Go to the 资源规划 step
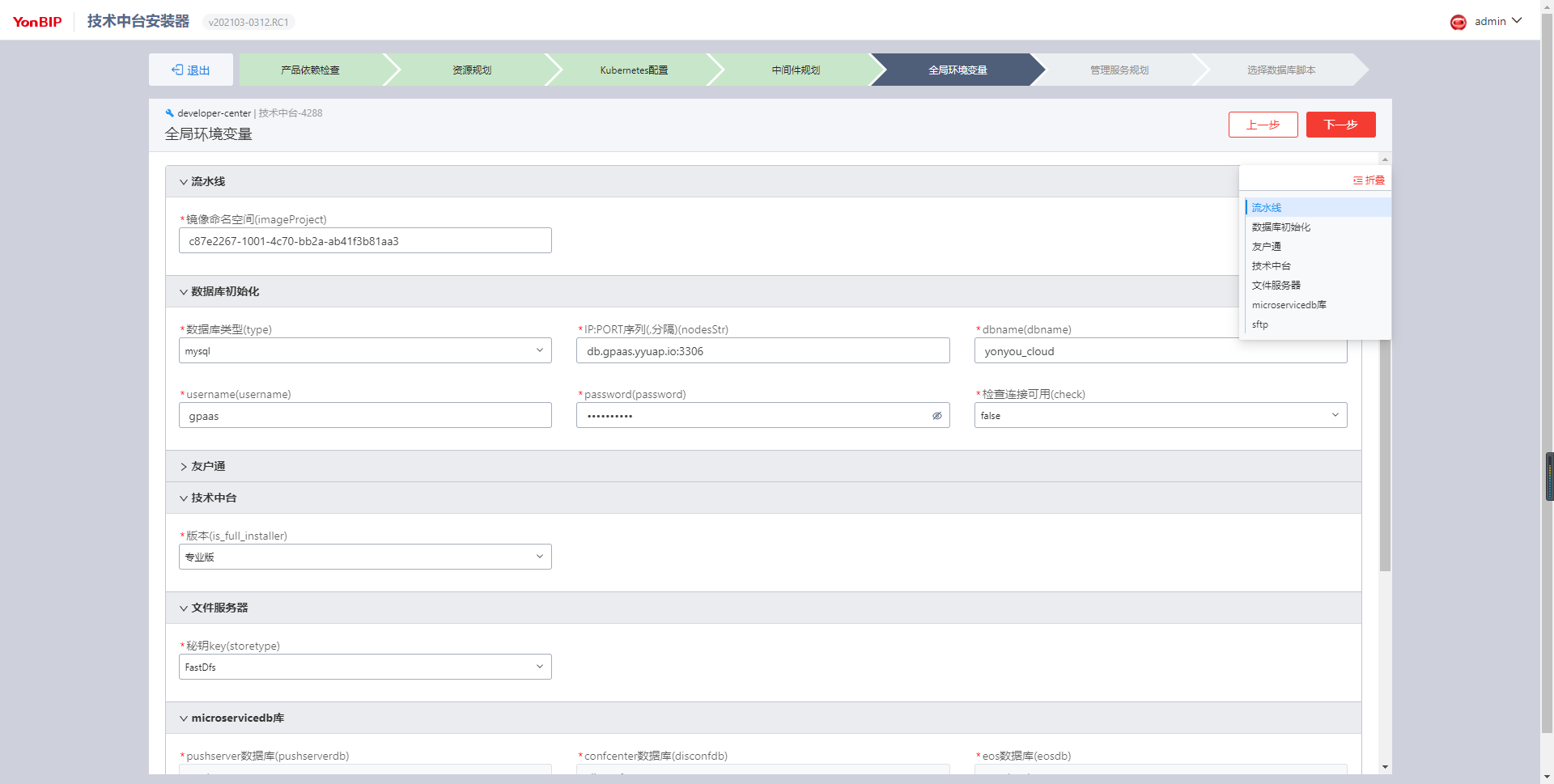Image resolution: width=1554 pixels, height=784 pixels. (473, 70)
